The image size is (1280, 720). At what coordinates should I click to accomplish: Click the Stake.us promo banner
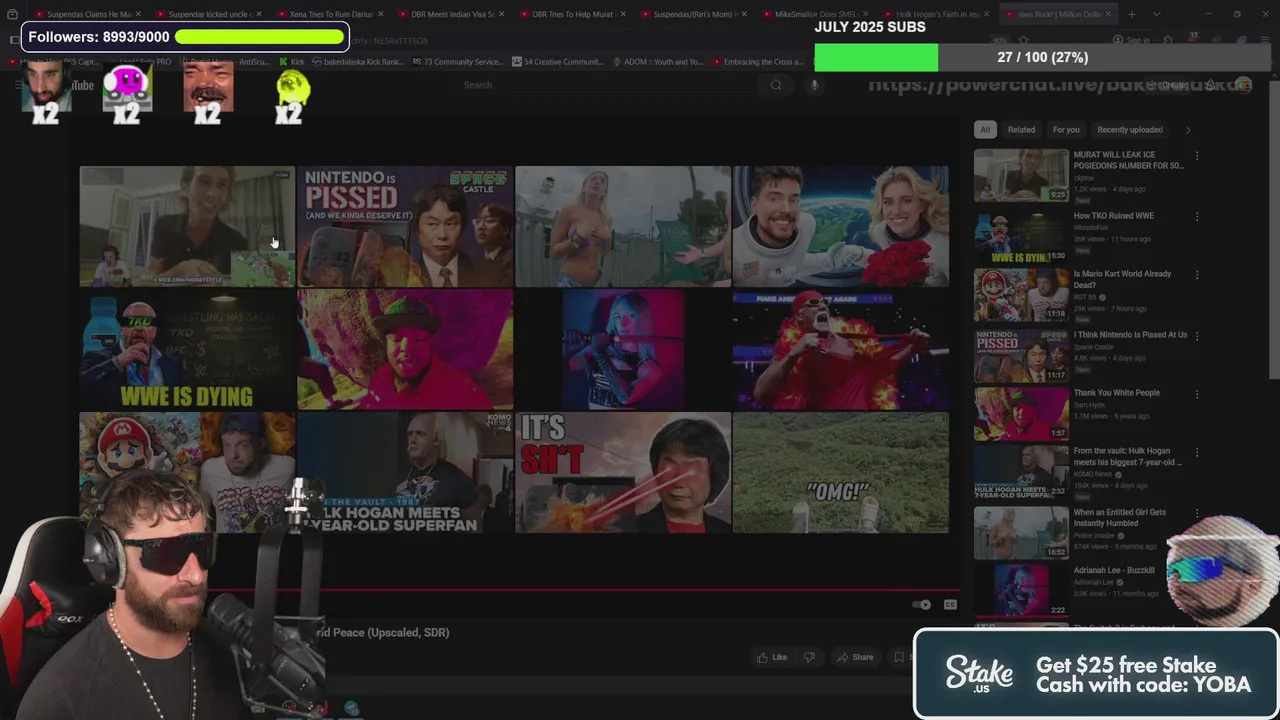pos(1096,674)
